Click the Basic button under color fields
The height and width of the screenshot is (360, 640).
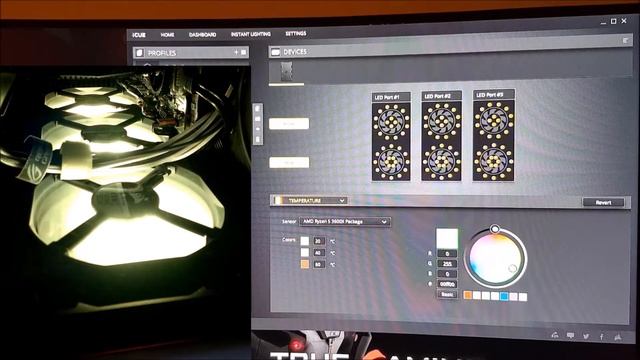pos(447,294)
